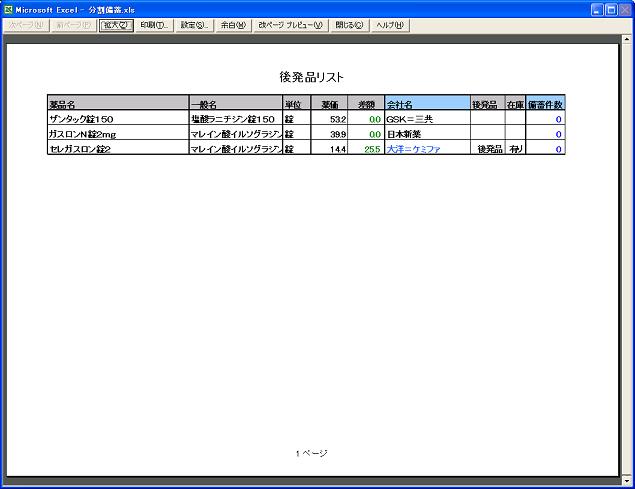Viewport: 635px width, 489px height.
Task: Click the 拡大 (Zoom) button
Action: 116,25
